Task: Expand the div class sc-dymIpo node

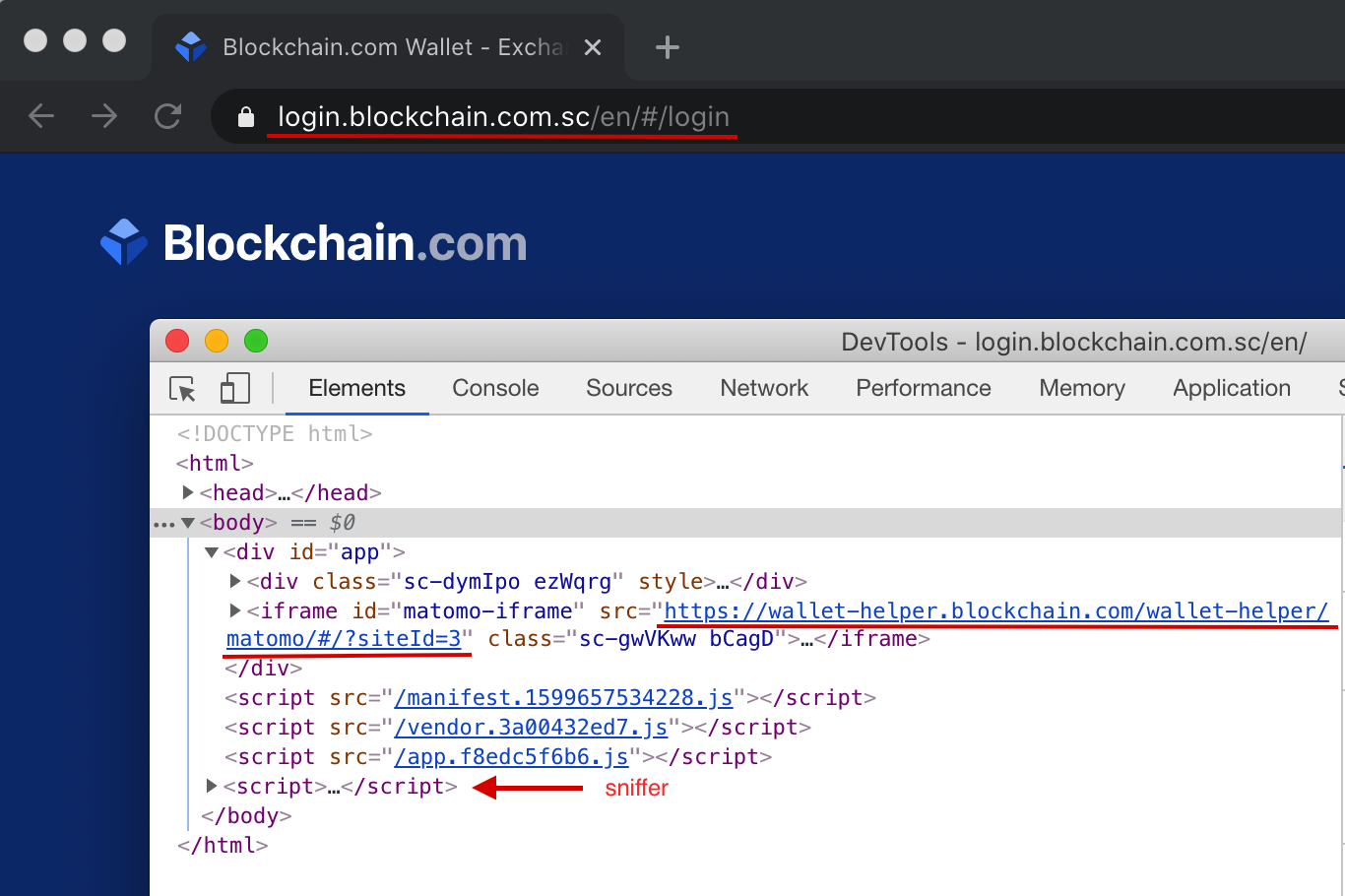Action: pos(235,581)
